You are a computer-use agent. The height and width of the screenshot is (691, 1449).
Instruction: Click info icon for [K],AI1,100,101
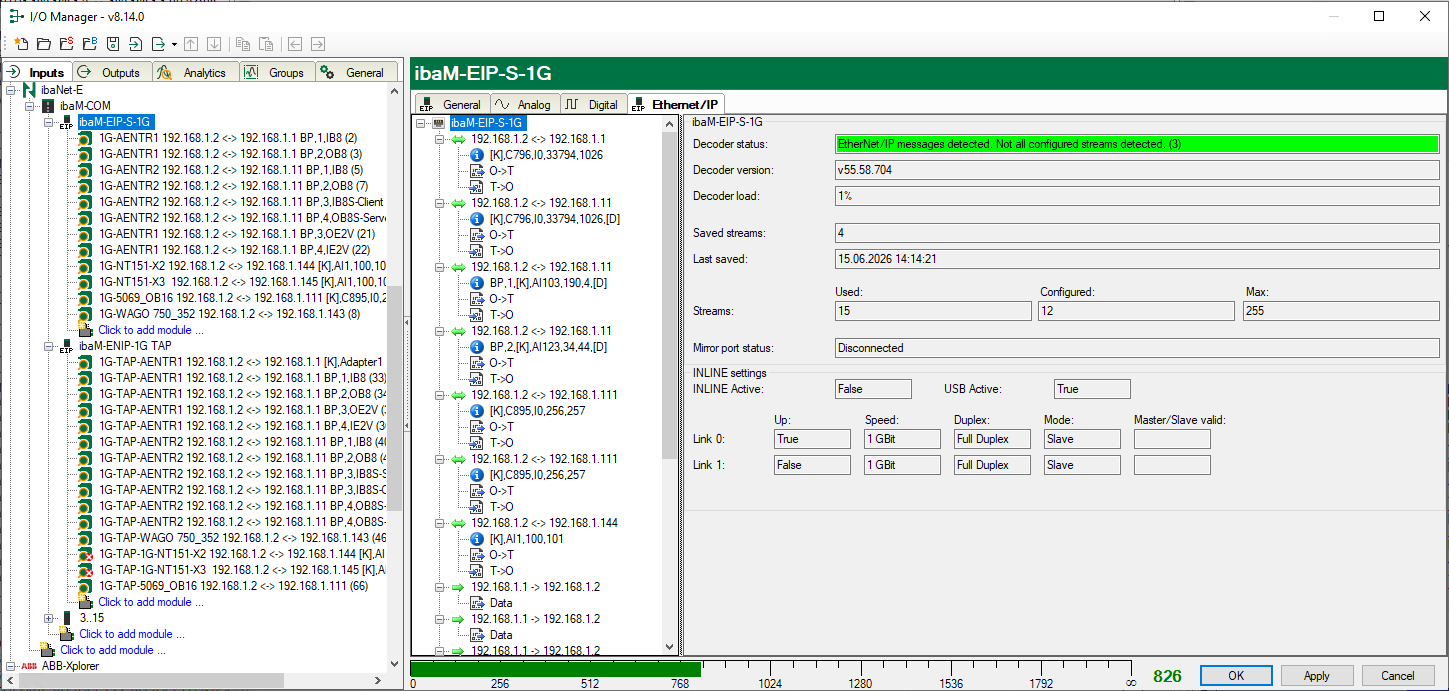(477, 539)
